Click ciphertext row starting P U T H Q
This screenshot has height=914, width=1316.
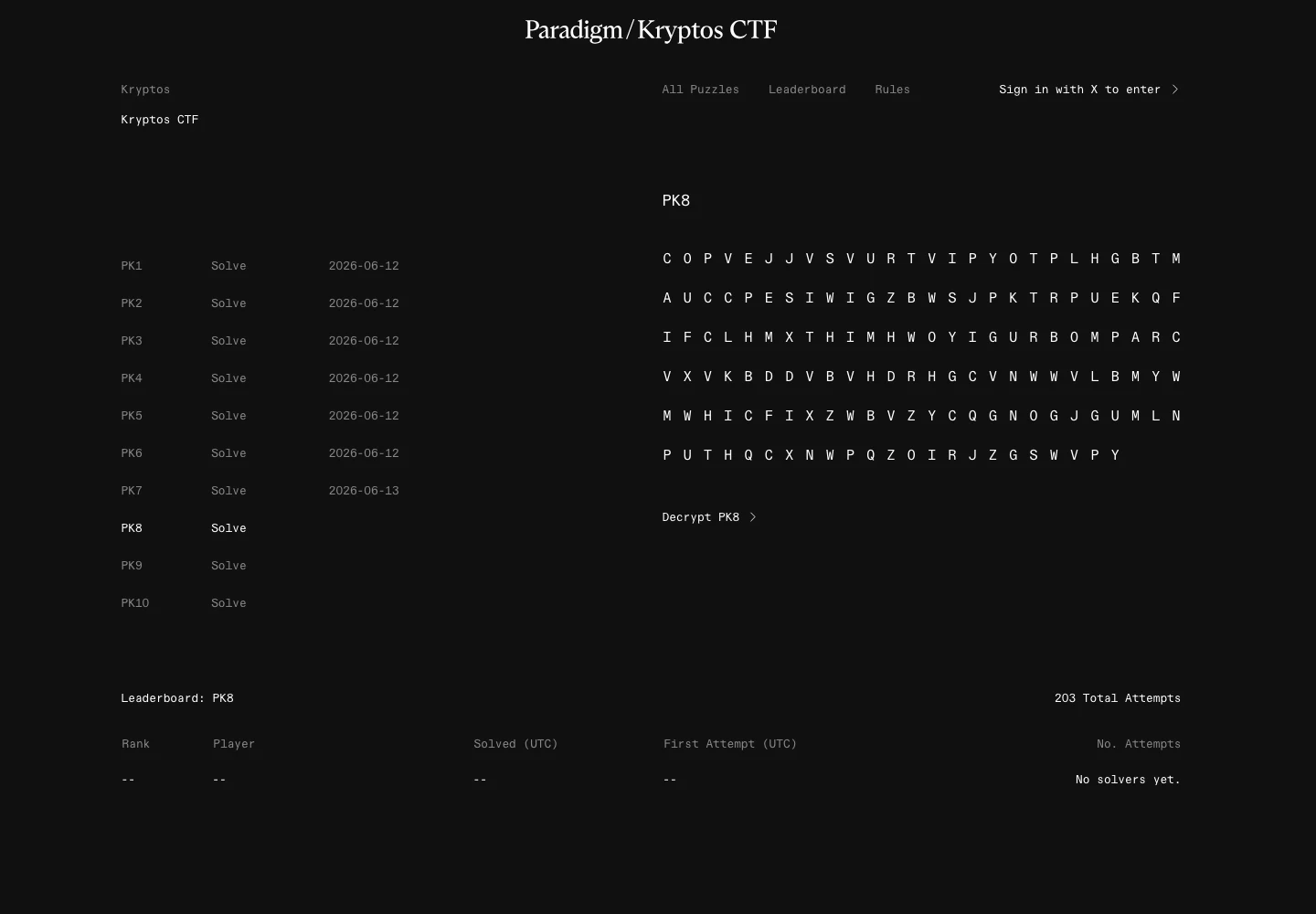click(x=891, y=455)
